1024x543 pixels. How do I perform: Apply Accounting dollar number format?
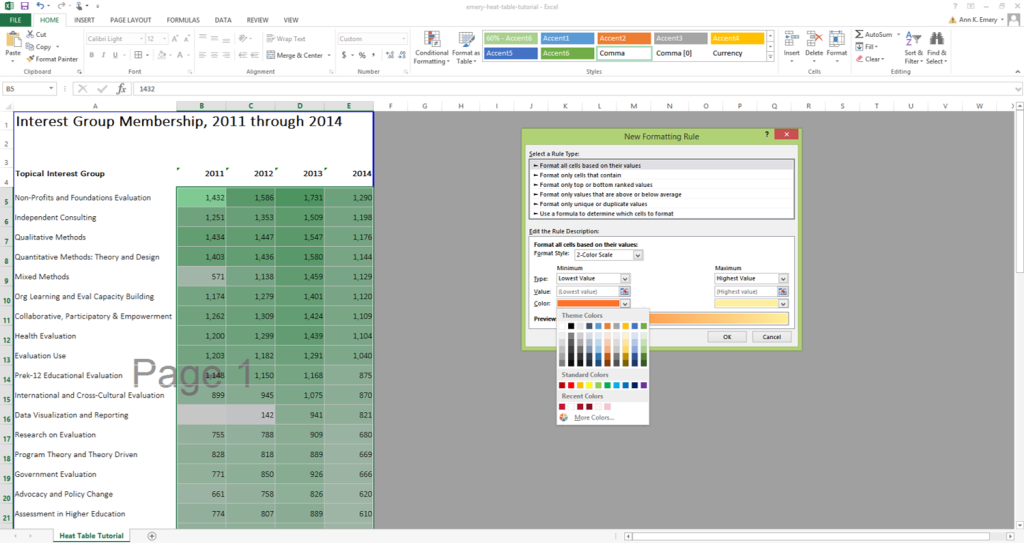344,55
